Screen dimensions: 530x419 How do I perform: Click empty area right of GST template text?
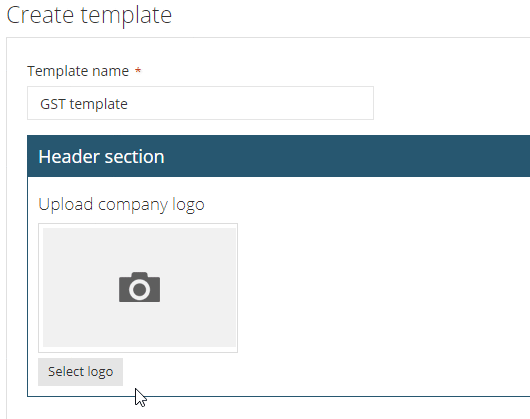tap(250, 103)
